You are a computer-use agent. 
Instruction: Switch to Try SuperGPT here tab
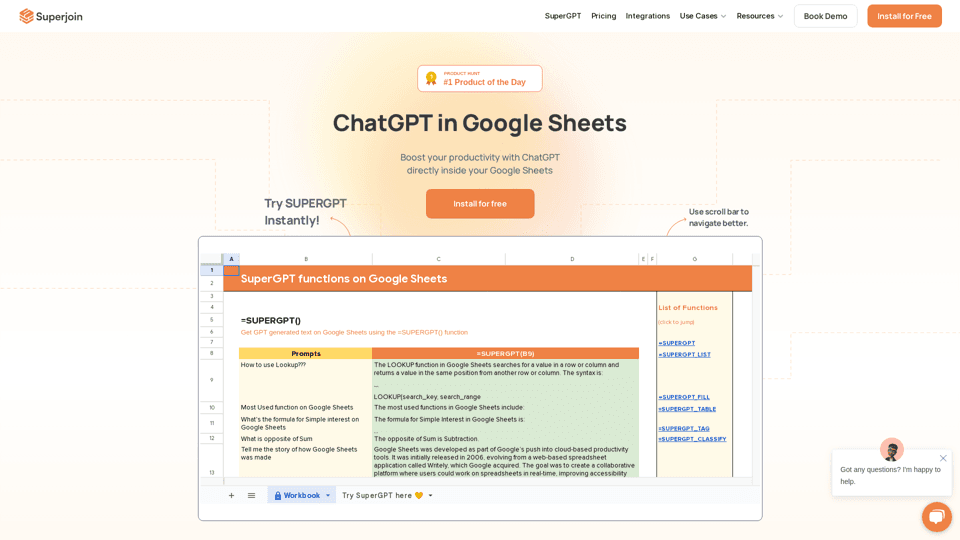pos(382,495)
